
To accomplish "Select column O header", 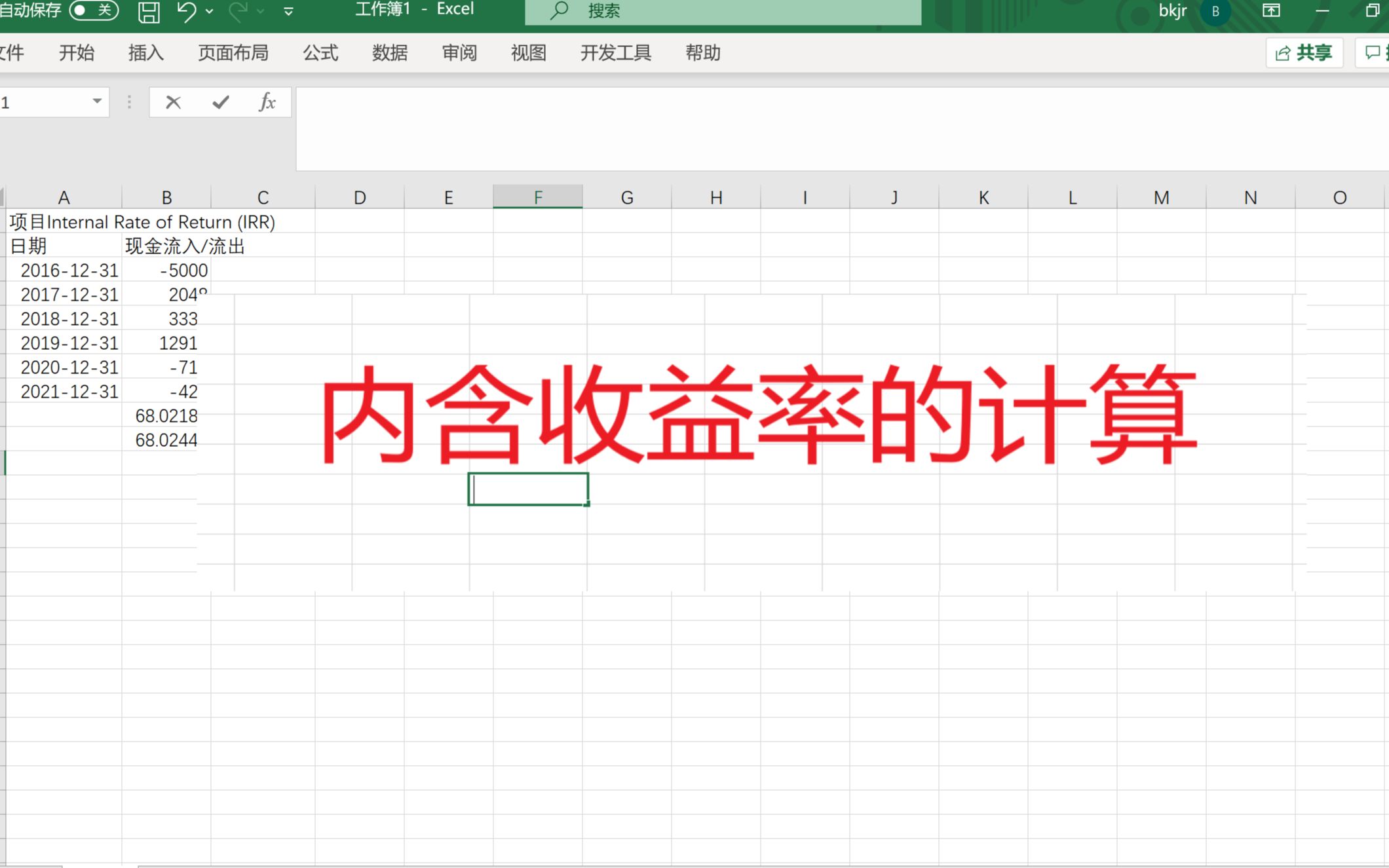I will (x=1340, y=197).
